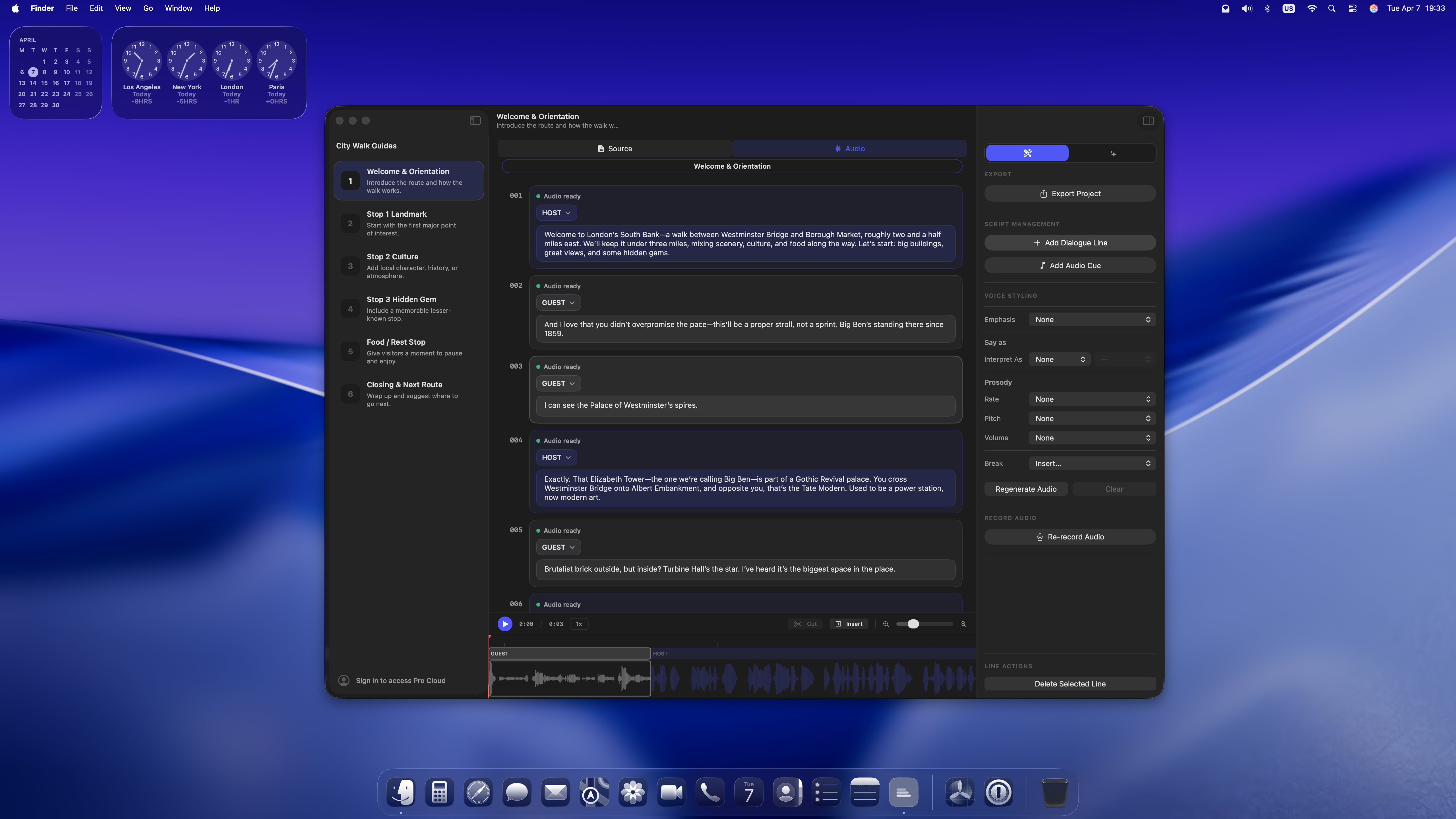Open the HOST speaker dropdown on line 004
Screen dimensions: 1456x819
click(x=556, y=457)
